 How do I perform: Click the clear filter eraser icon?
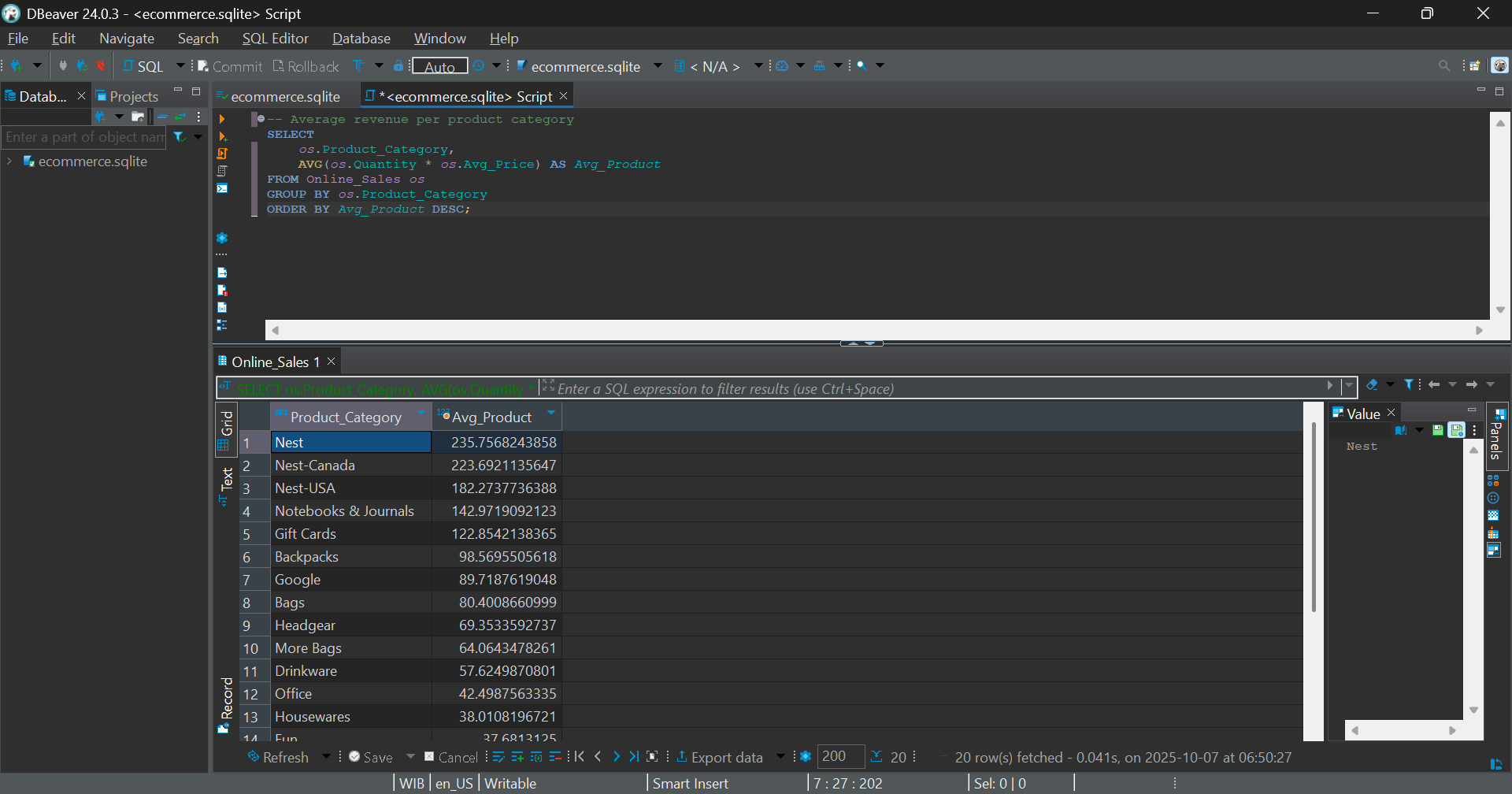pyautogui.click(x=1372, y=384)
